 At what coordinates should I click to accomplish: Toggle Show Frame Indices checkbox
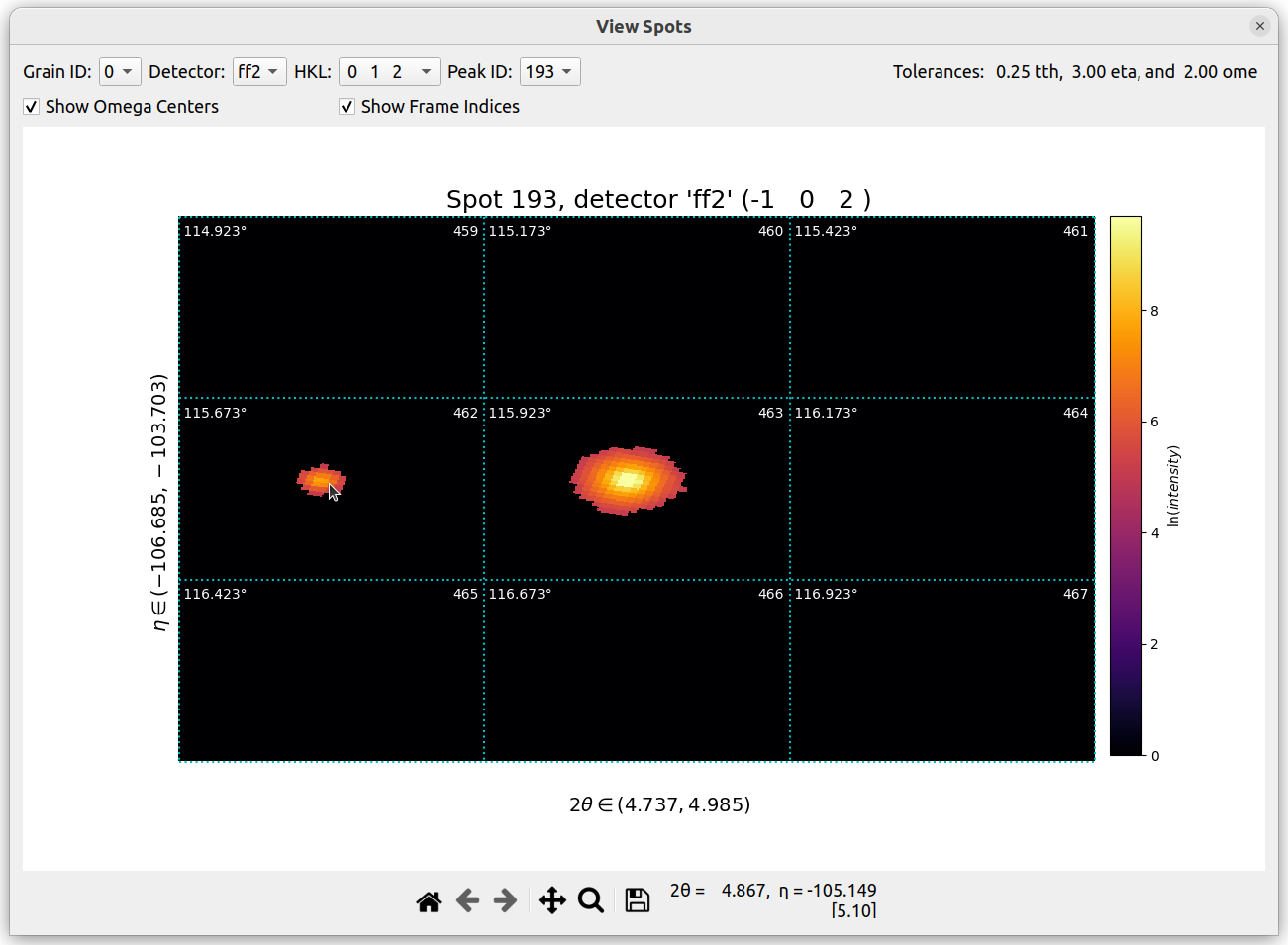pyautogui.click(x=347, y=107)
